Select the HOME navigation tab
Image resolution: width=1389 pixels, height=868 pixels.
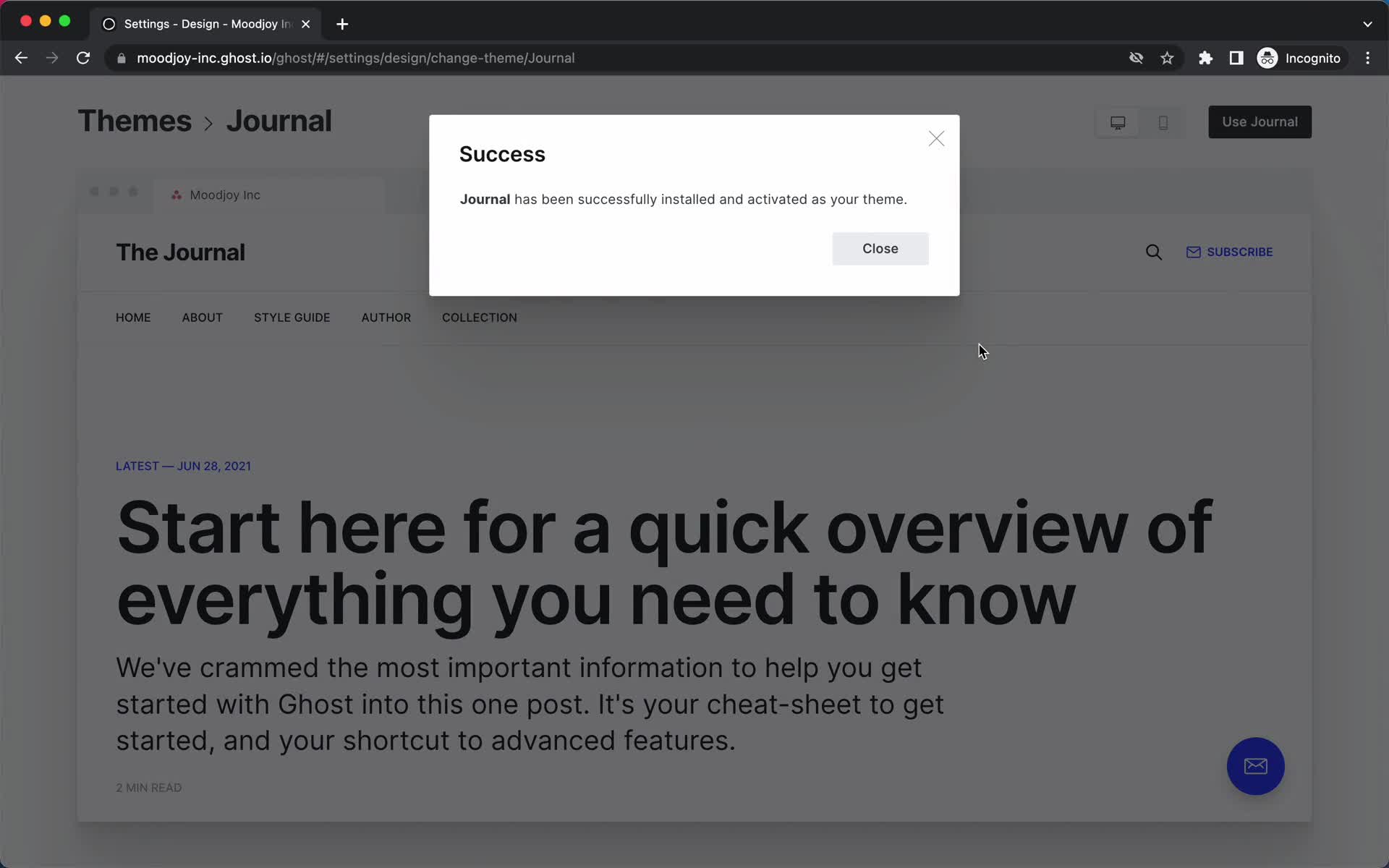(x=133, y=317)
